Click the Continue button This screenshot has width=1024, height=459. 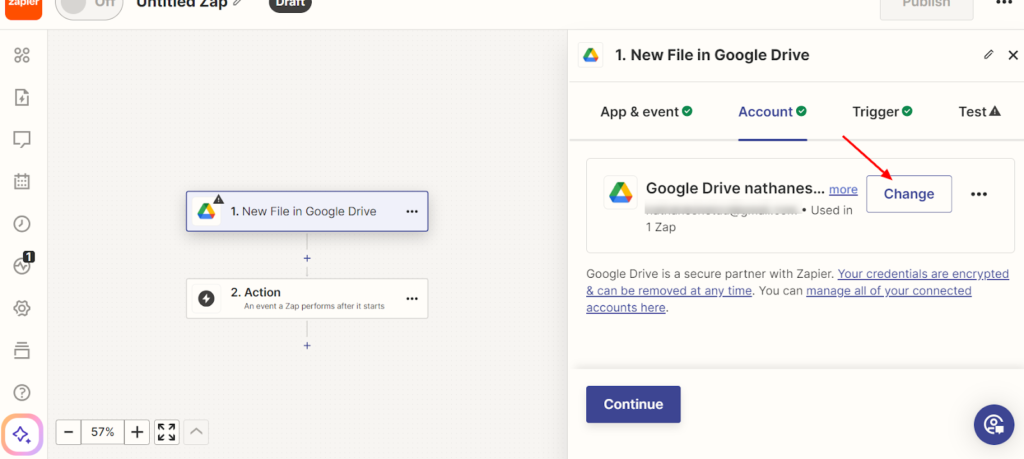click(633, 404)
